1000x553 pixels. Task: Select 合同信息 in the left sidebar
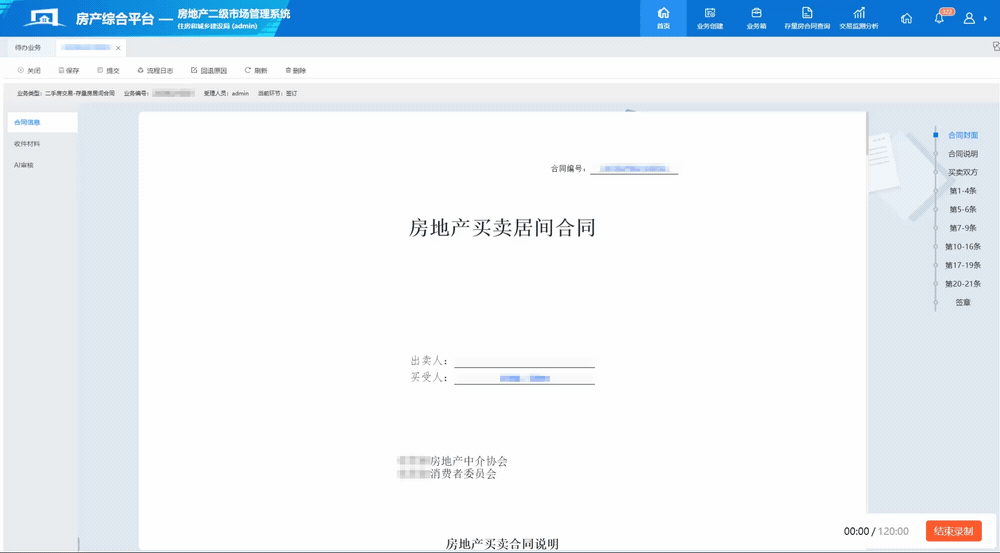[x=42, y=122]
